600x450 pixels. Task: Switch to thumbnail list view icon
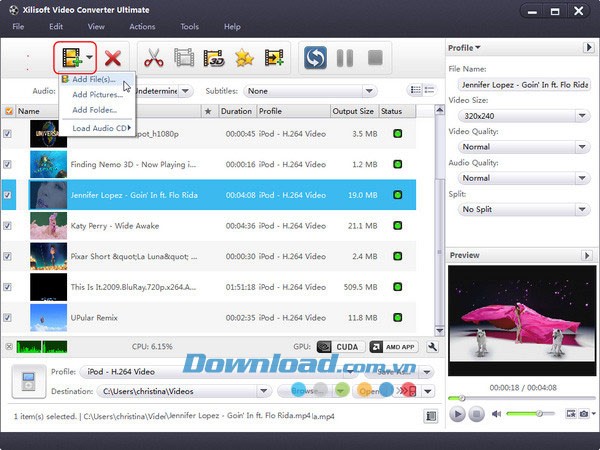416,90
